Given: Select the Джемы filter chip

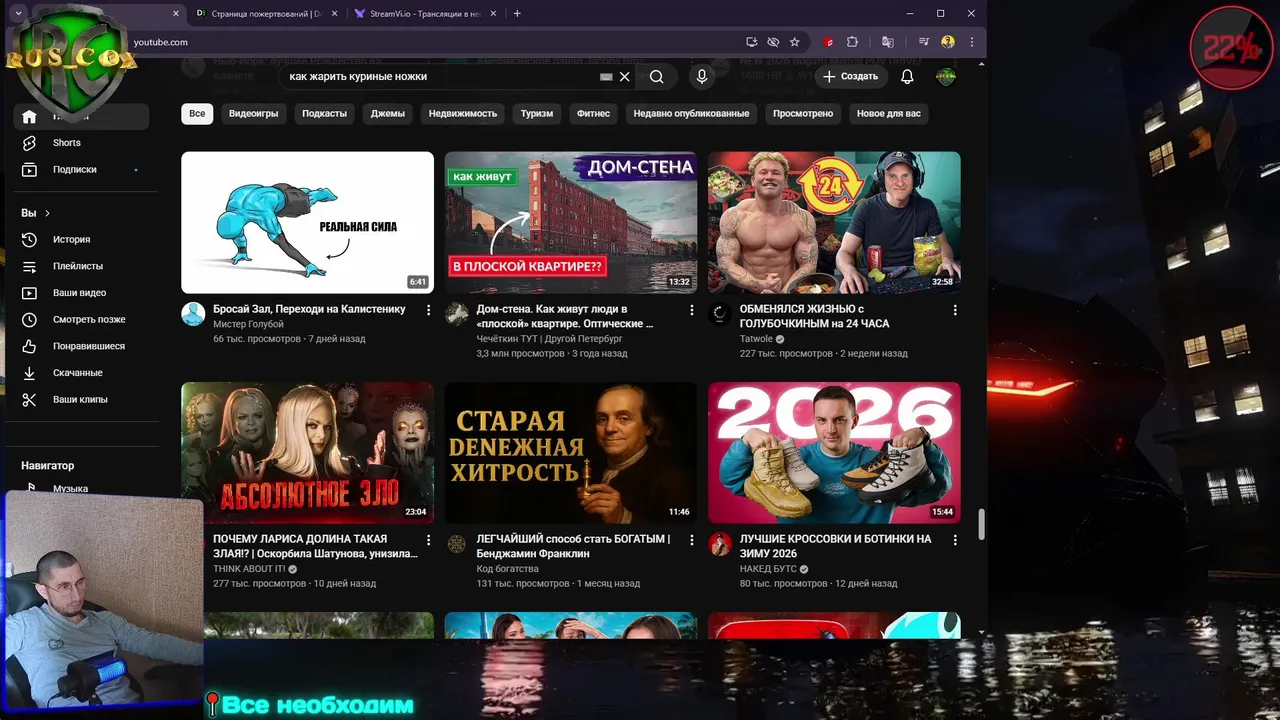Looking at the screenshot, I should tap(388, 113).
